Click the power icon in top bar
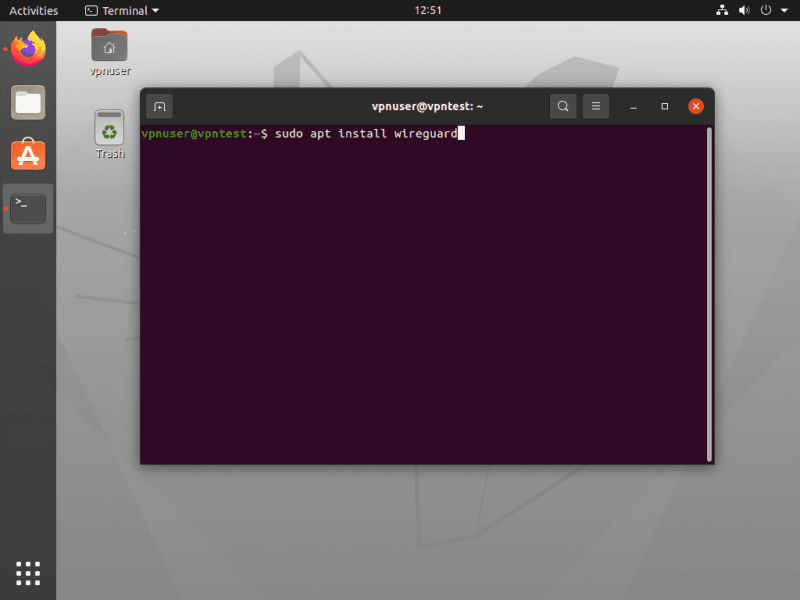This screenshot has height=600, width=800. pyautogui.click(x=765, y=11)
